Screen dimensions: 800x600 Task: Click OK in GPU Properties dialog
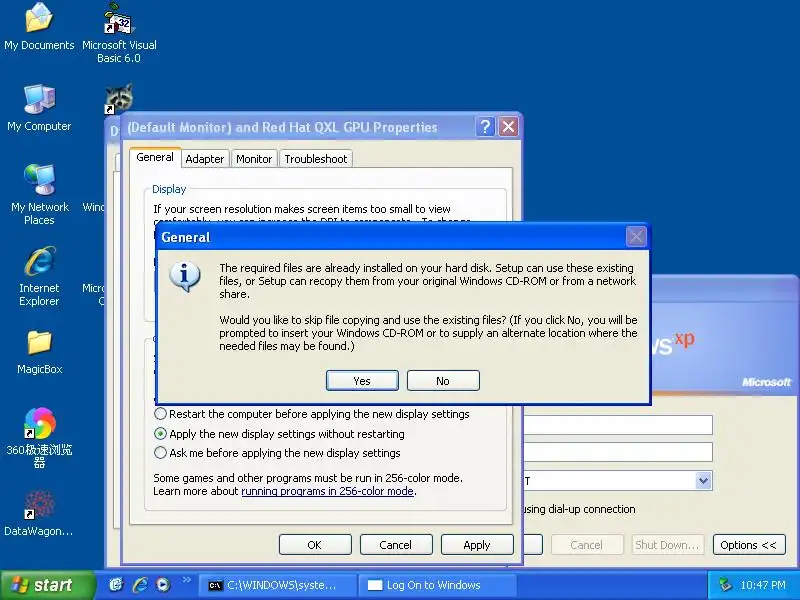[315, 544]
